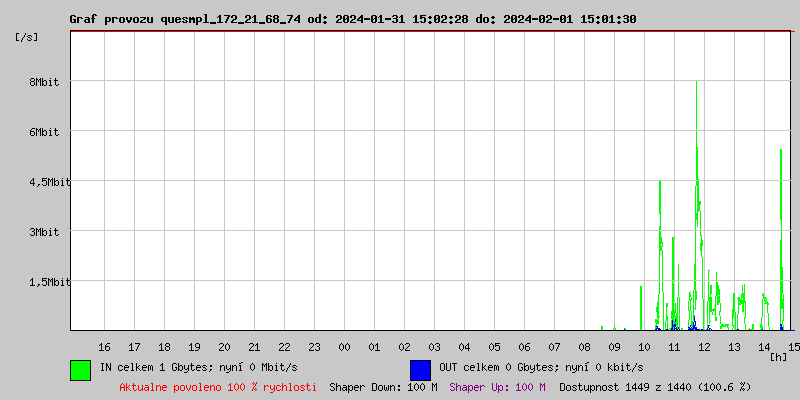
Task: Click the '02' hour tick label
Action: point(405,347)
